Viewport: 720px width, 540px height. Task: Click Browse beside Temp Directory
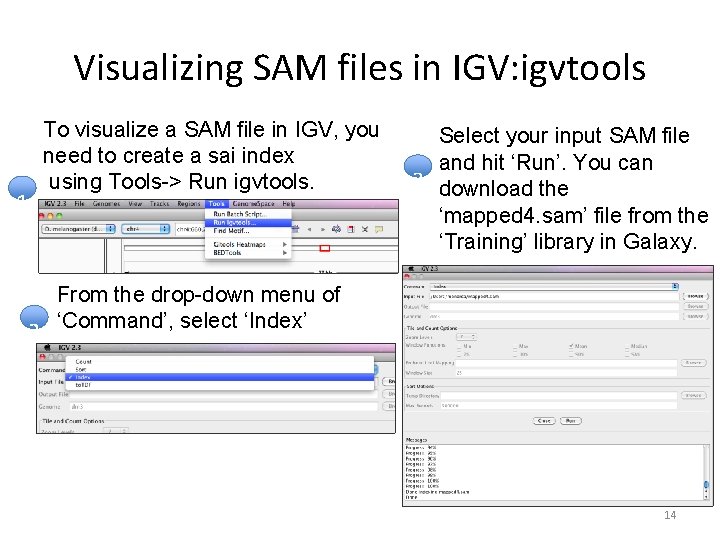693,395
